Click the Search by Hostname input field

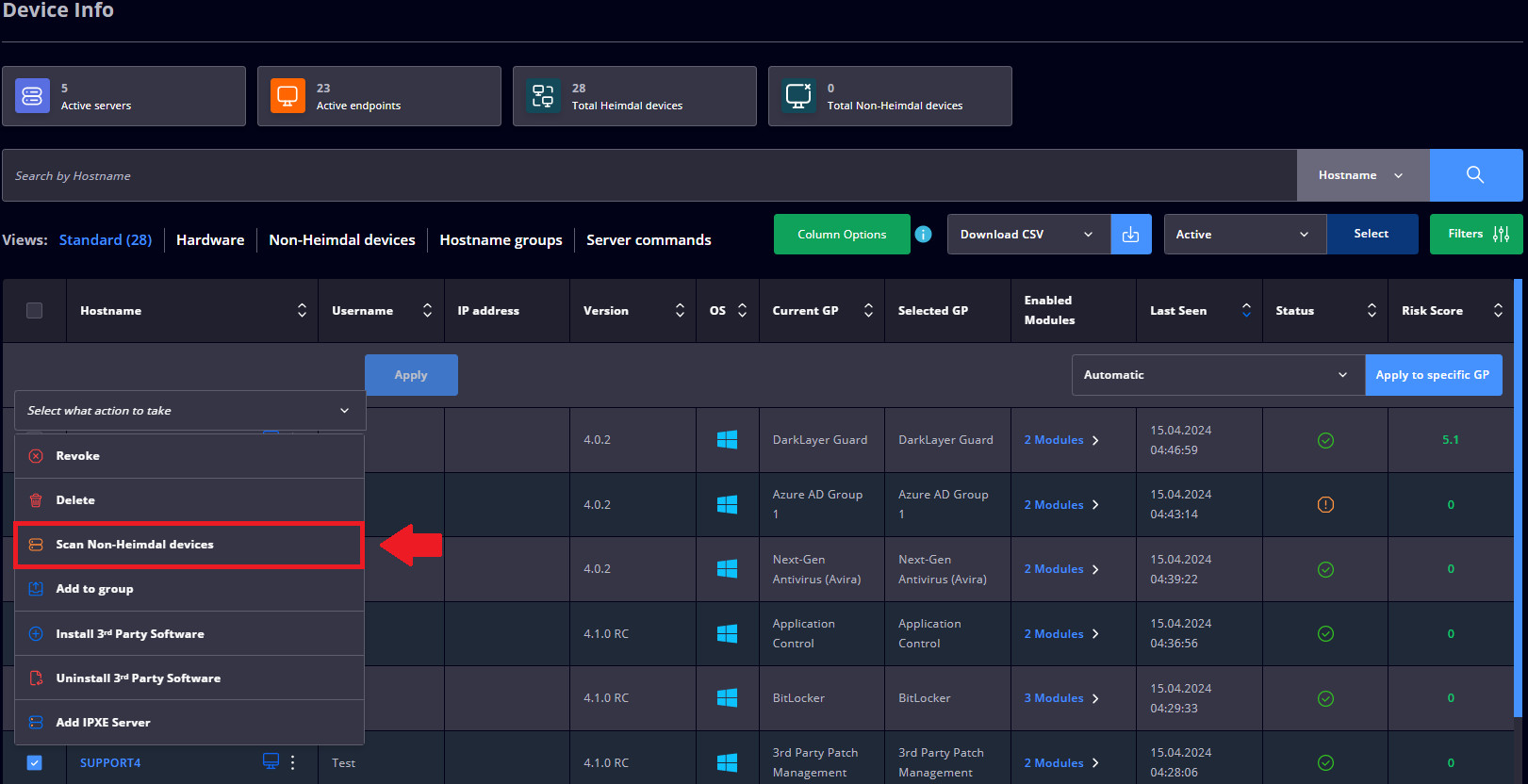(649, 175)
